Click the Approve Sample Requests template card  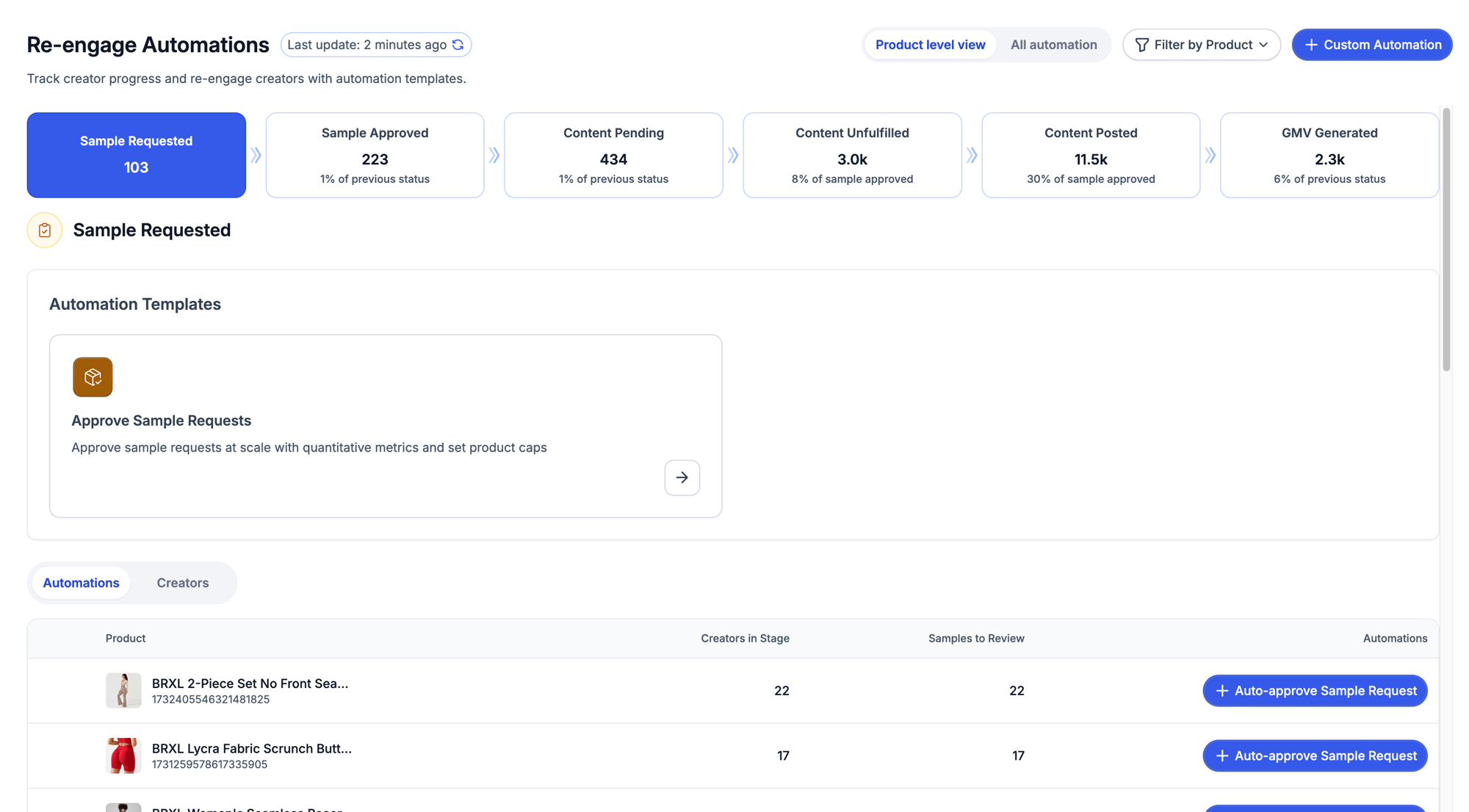(x=386, y=427)
